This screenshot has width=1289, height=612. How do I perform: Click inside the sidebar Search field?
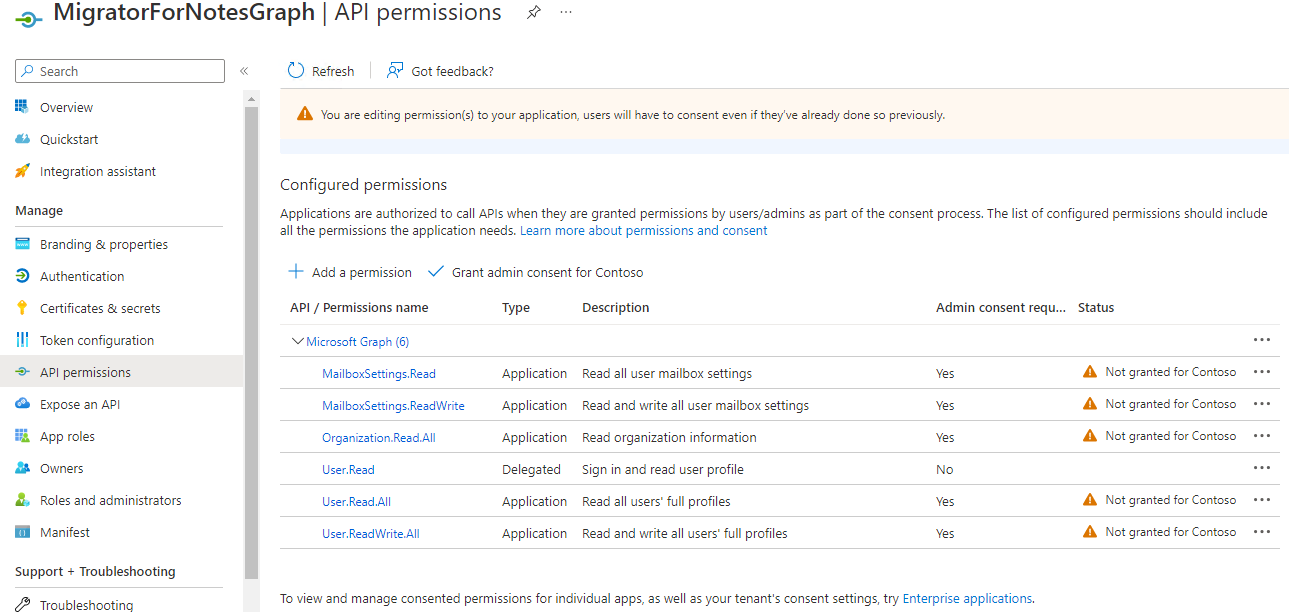[120, 71]
